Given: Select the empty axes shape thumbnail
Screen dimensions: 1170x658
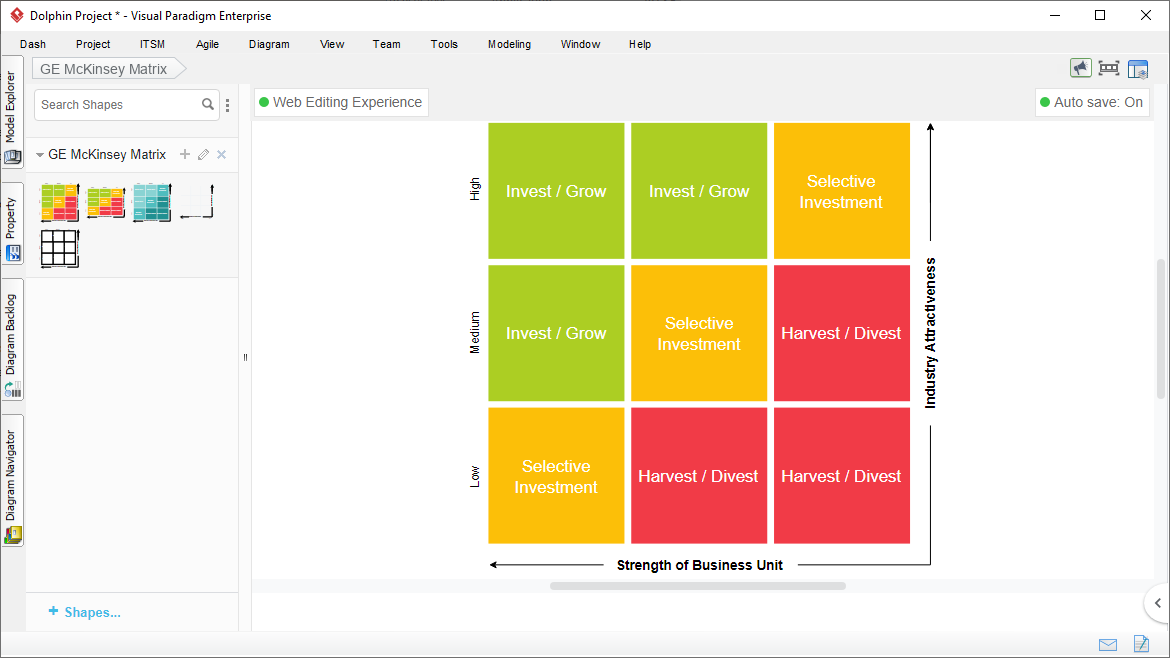Looking at the screenshot, I should [197, 202].
